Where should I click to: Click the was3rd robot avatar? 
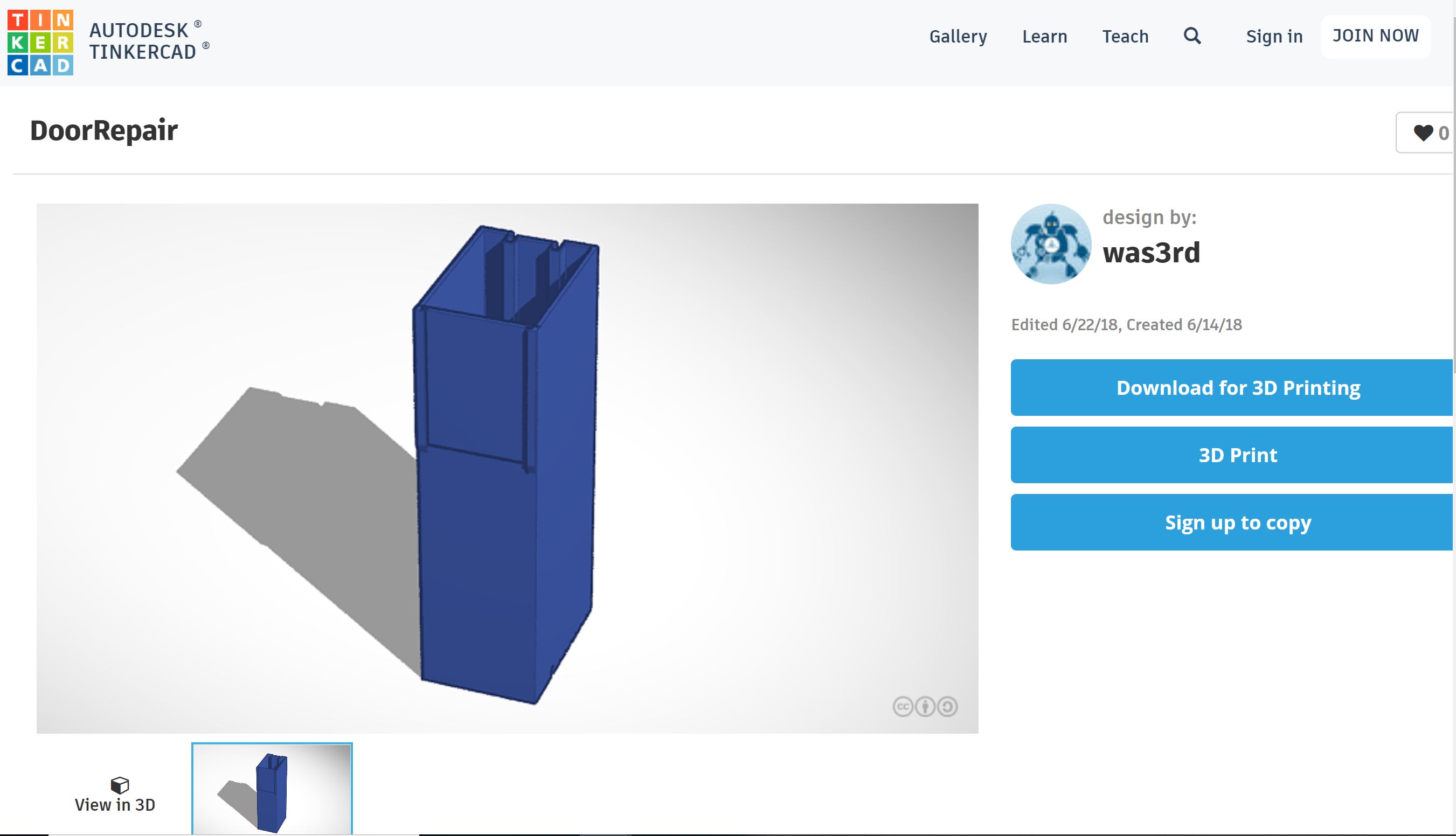(x=1050, y=244)
